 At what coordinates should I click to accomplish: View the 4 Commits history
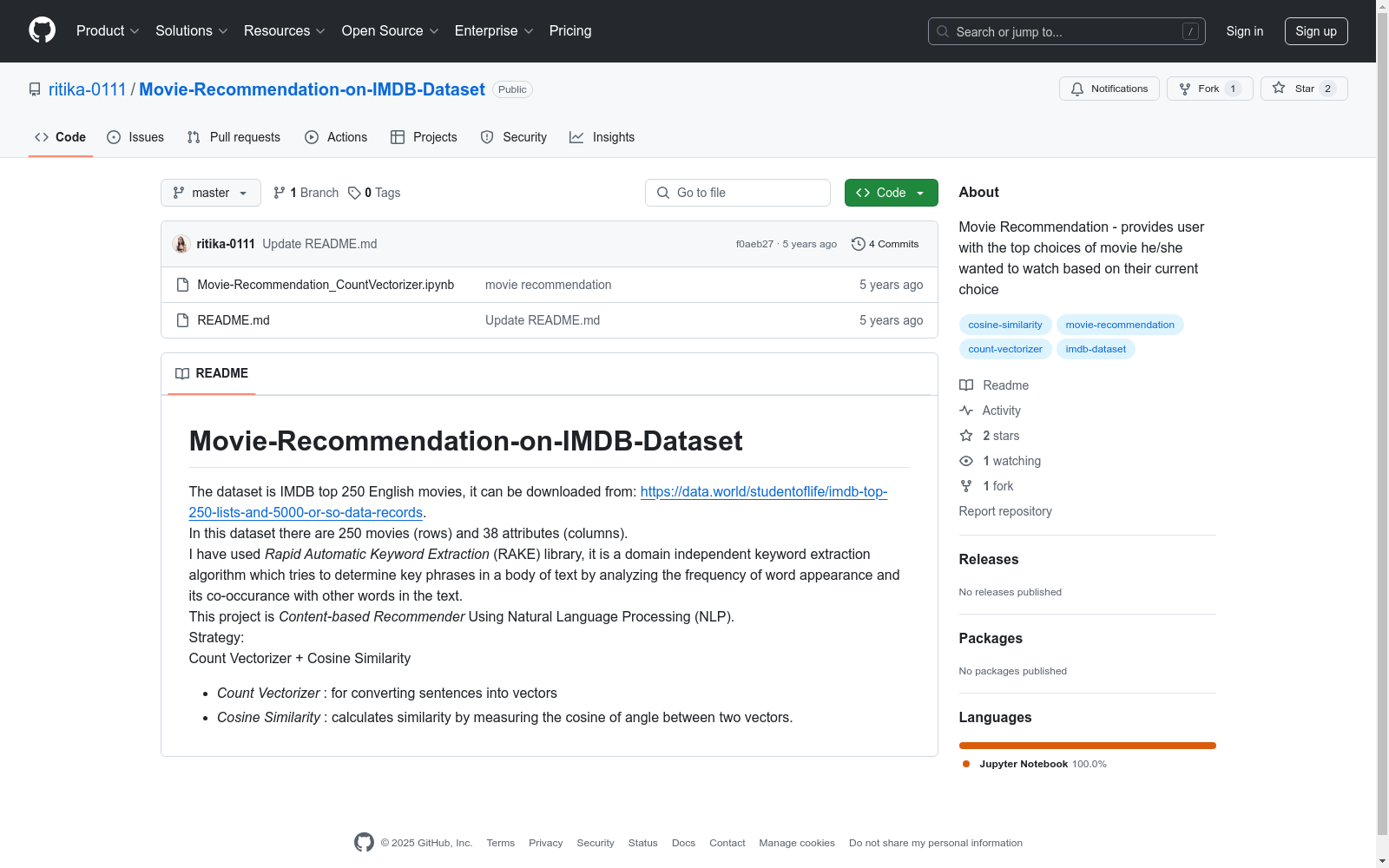point(885,244)
